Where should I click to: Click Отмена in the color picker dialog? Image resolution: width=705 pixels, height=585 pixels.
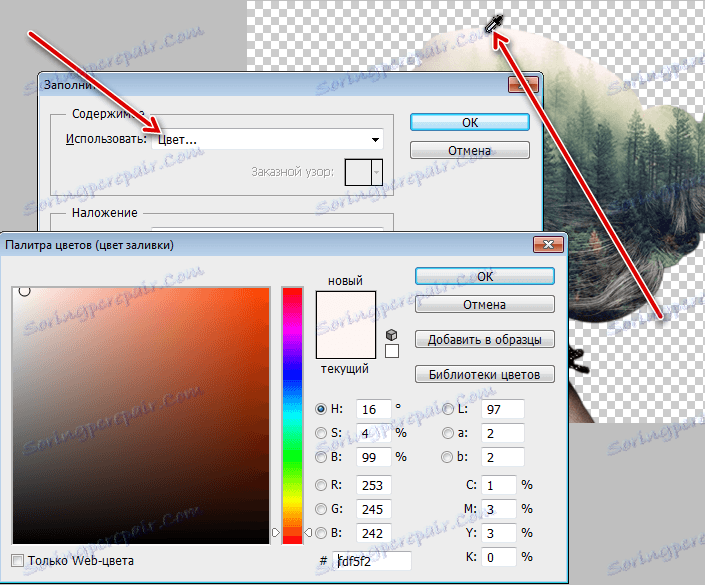485,304
